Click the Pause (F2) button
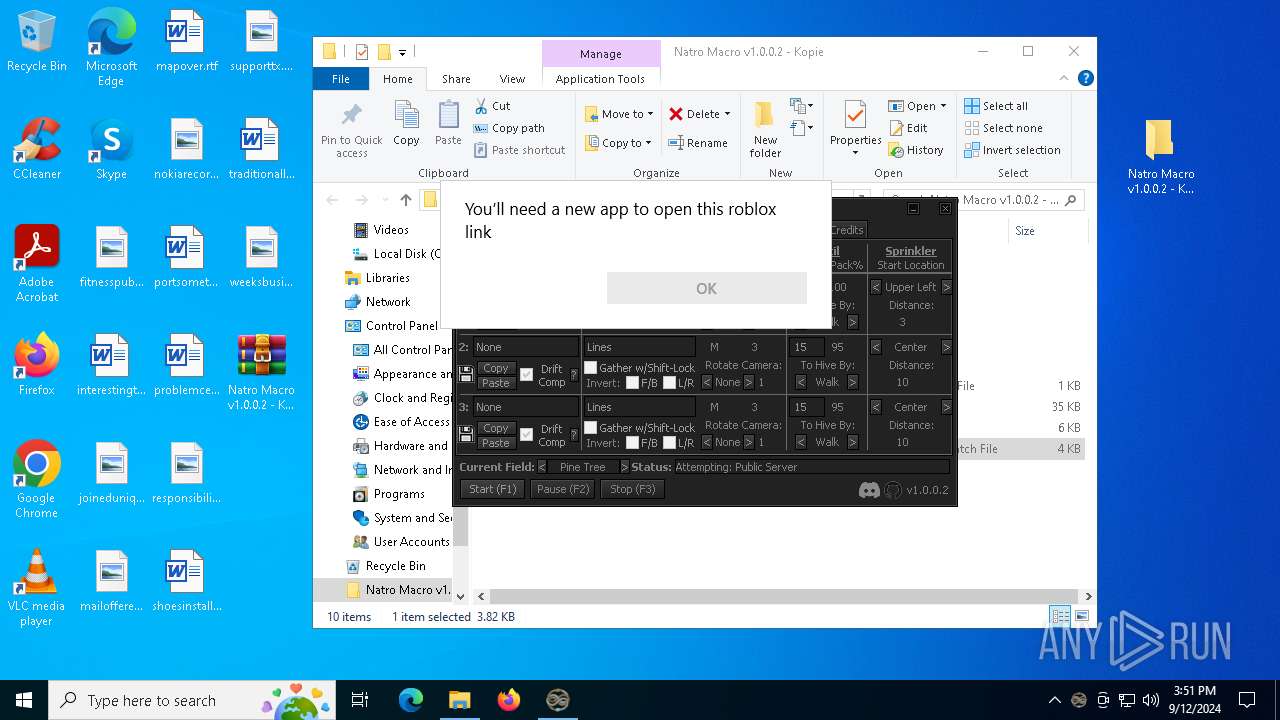This screenshot has width=1280, height=720. (x=564, y=489)
